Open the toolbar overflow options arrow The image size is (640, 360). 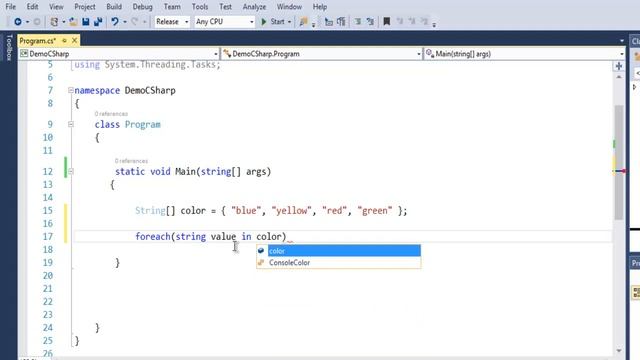(x=434, y=24)
